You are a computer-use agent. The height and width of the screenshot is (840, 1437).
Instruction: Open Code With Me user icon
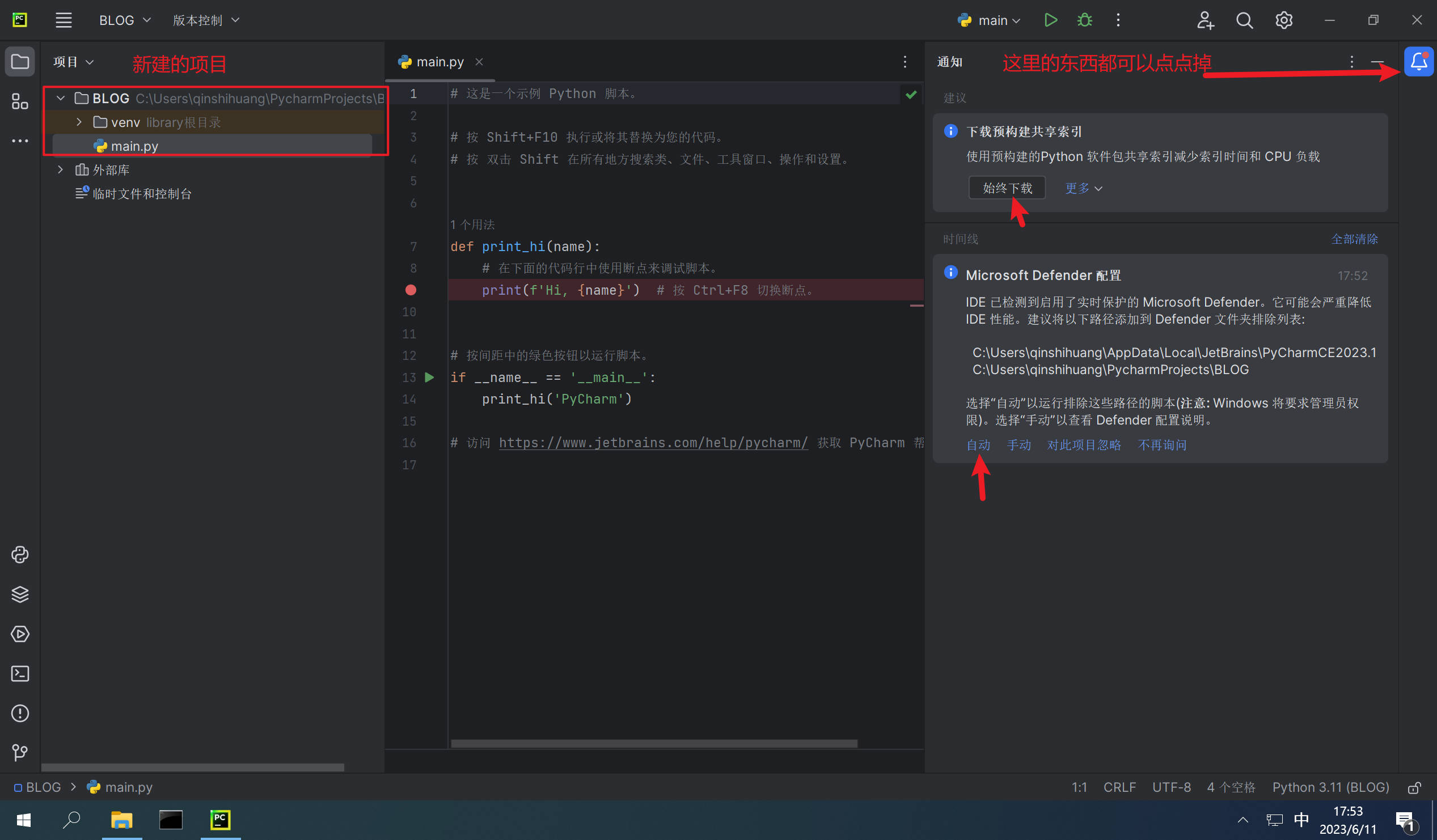tap(1205, 20)
